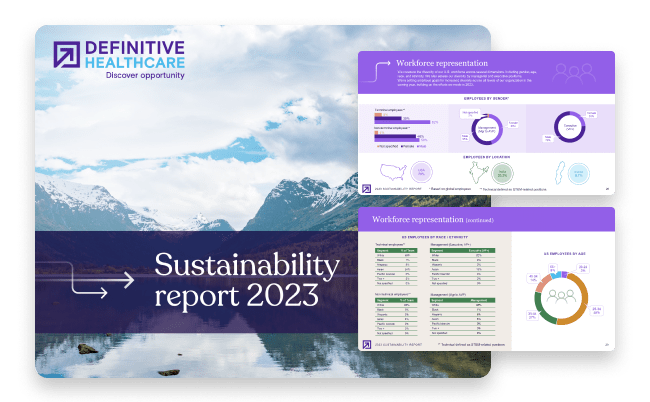
Task: Click the Sweden map outline icon
Action: pyautogui.click(x=560, y=173)
